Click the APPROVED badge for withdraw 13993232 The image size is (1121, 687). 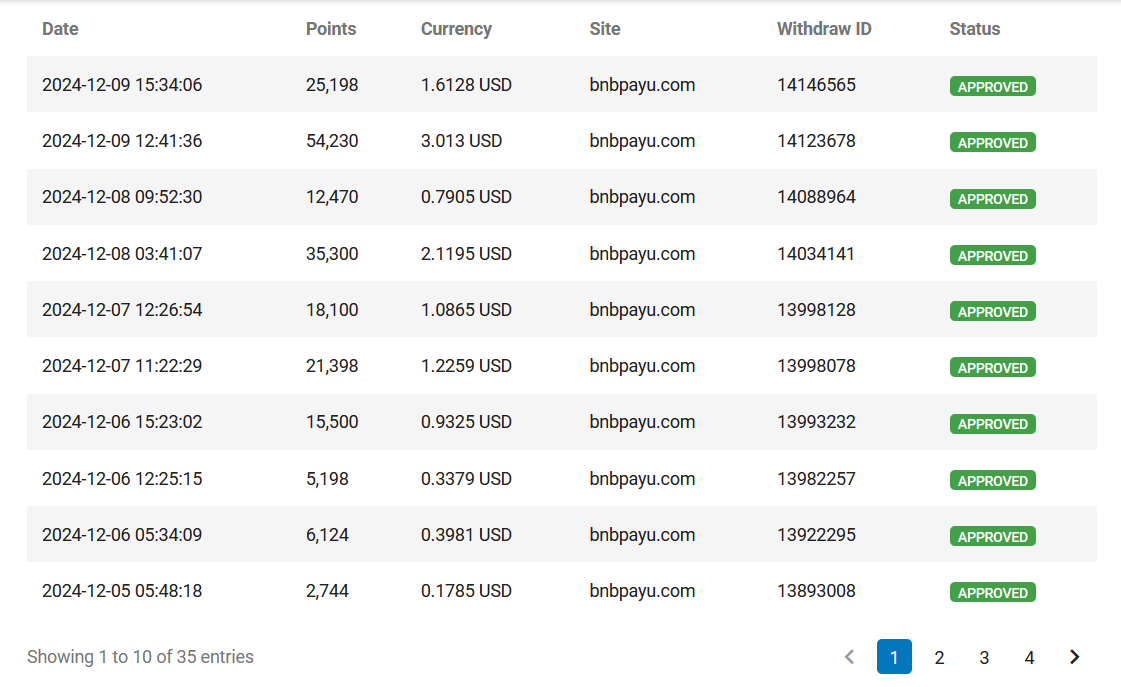pos(992,424)
